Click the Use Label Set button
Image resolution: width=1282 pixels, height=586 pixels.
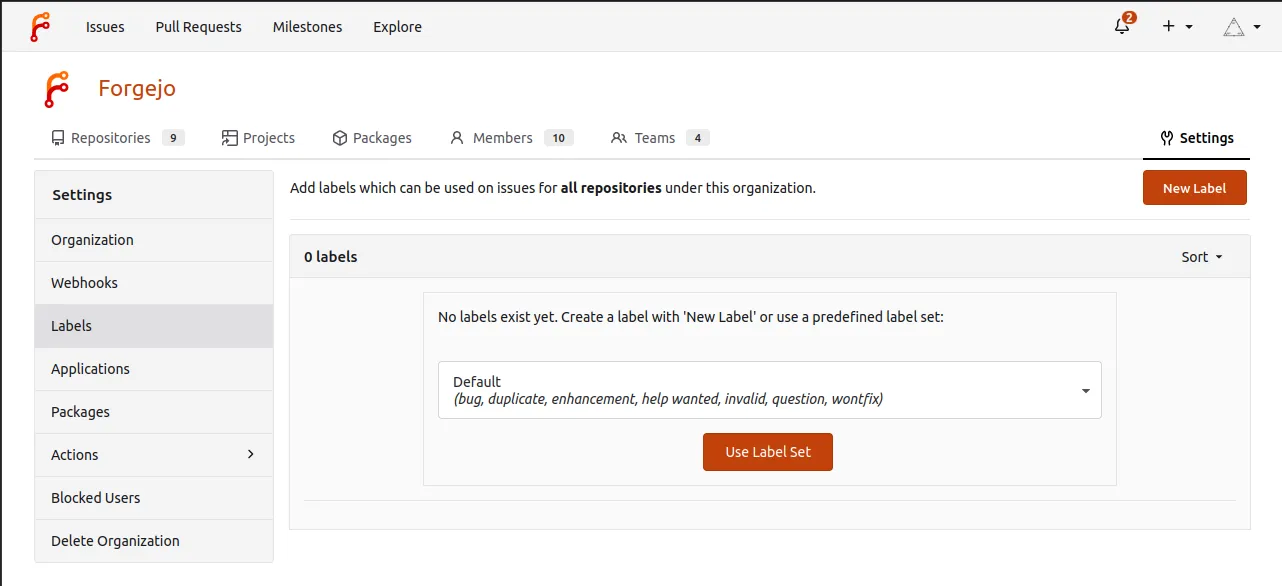click(767, 452)
